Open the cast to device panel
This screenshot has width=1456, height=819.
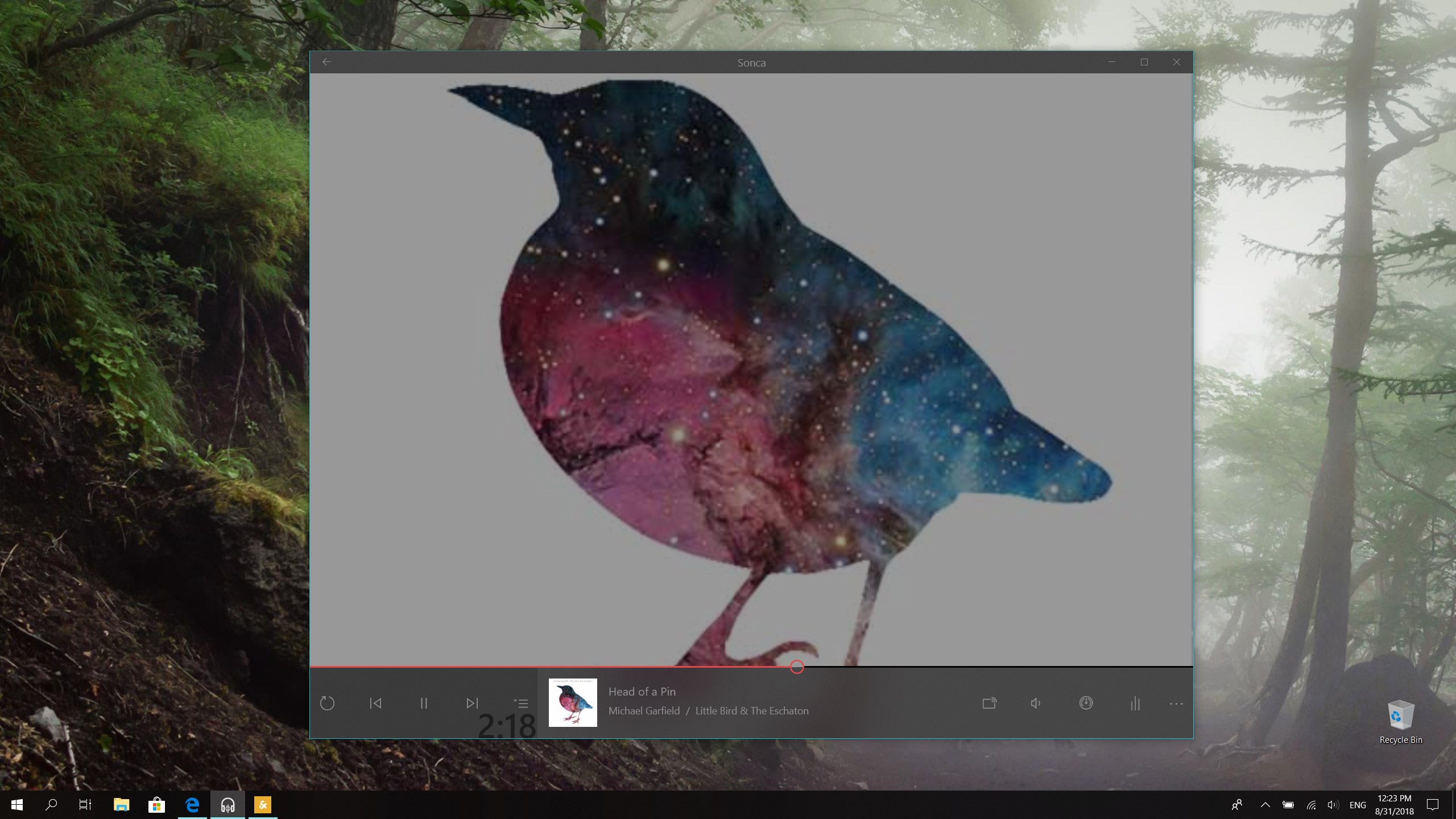click(x=989, y=704)
